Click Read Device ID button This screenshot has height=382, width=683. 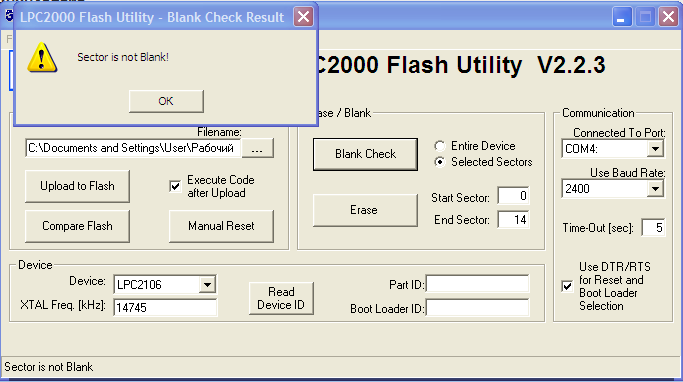(281, 298)
